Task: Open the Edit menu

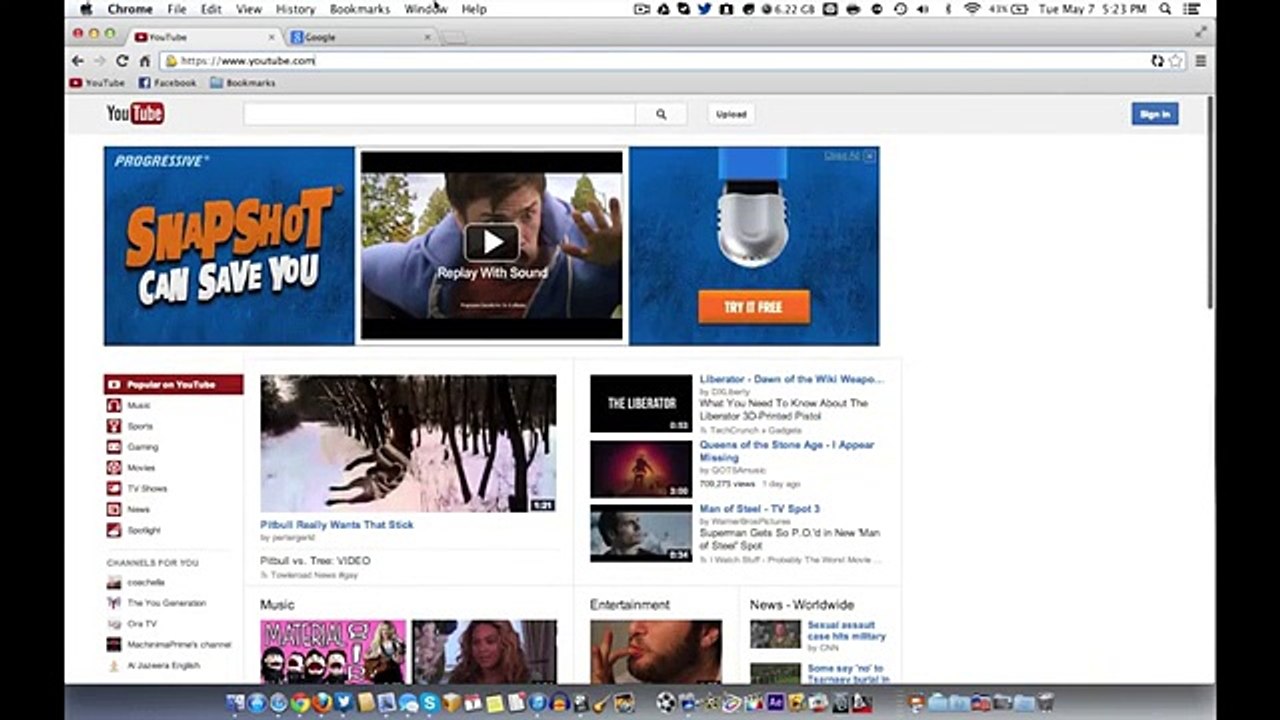Action: 211,9
